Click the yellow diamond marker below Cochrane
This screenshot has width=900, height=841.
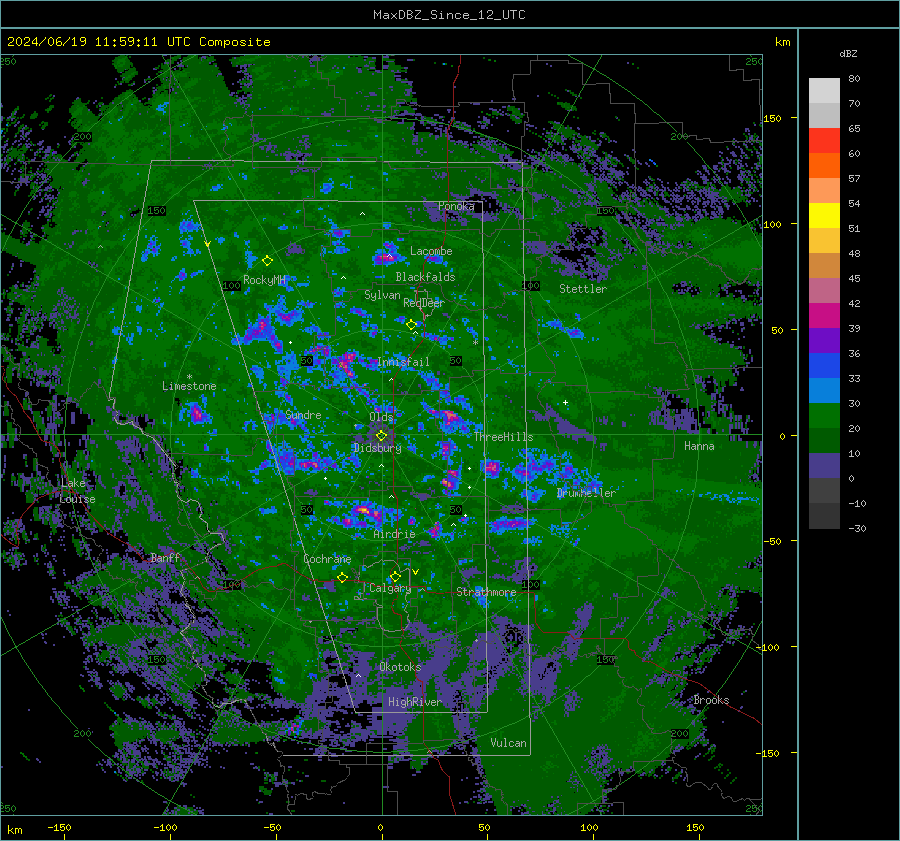[x=342, y=577]
